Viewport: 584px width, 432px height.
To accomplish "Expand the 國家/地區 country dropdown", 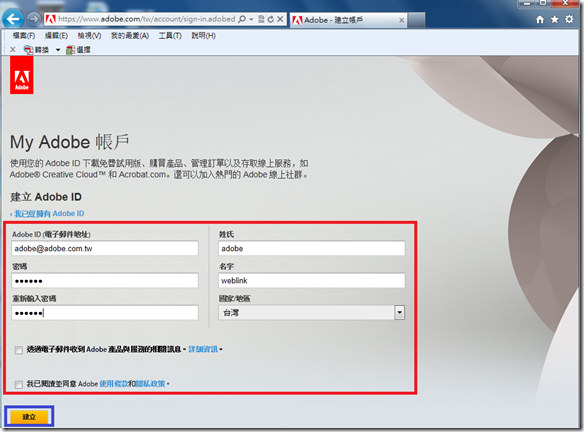I will click(x=399, y=312).
